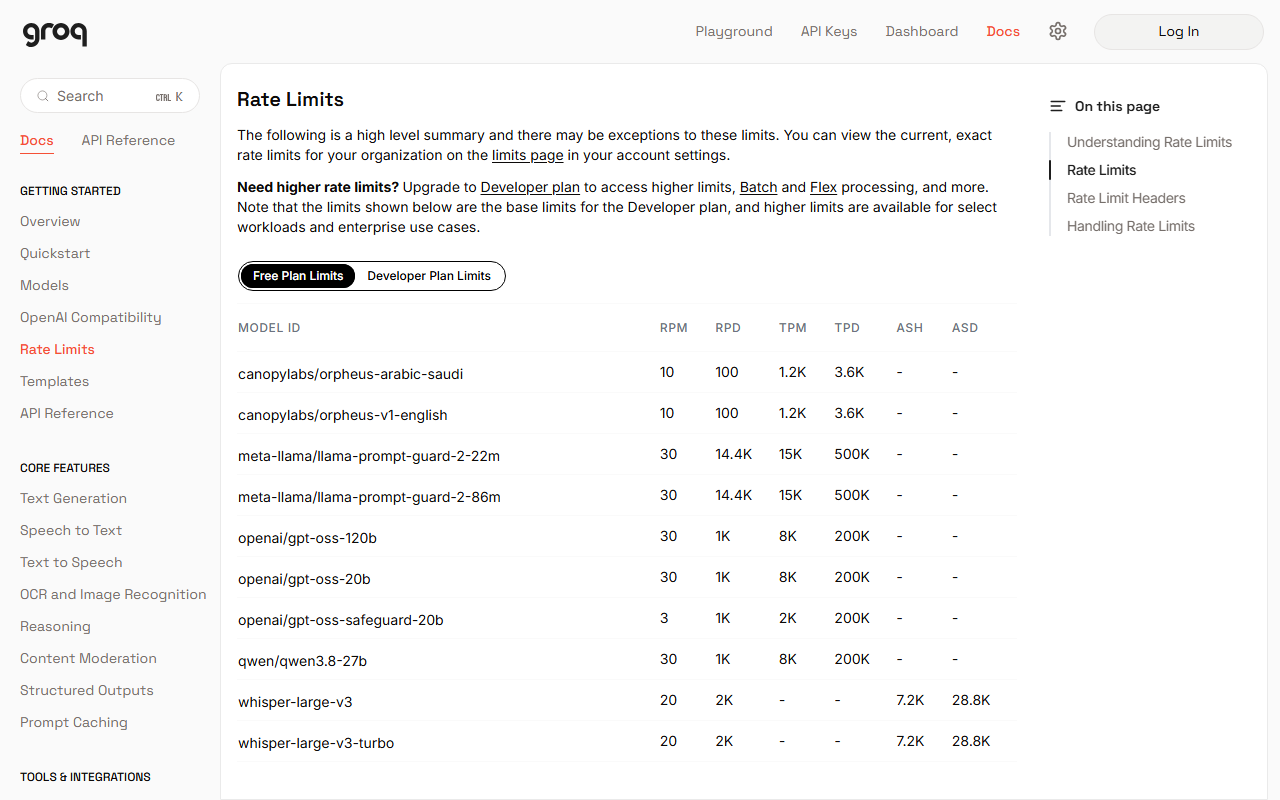
Task: Select Rate Limits in the sidebar
Action: (57, 349)
